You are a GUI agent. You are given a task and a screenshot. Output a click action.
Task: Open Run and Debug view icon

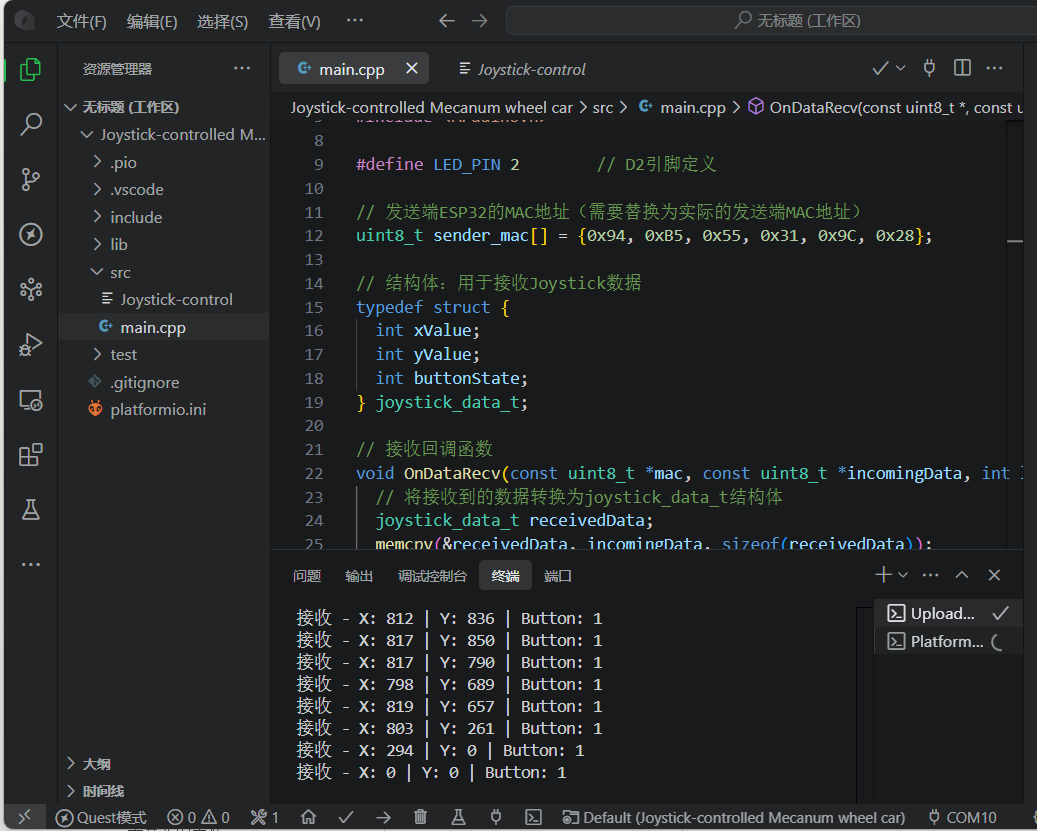[x=31, y=345]
